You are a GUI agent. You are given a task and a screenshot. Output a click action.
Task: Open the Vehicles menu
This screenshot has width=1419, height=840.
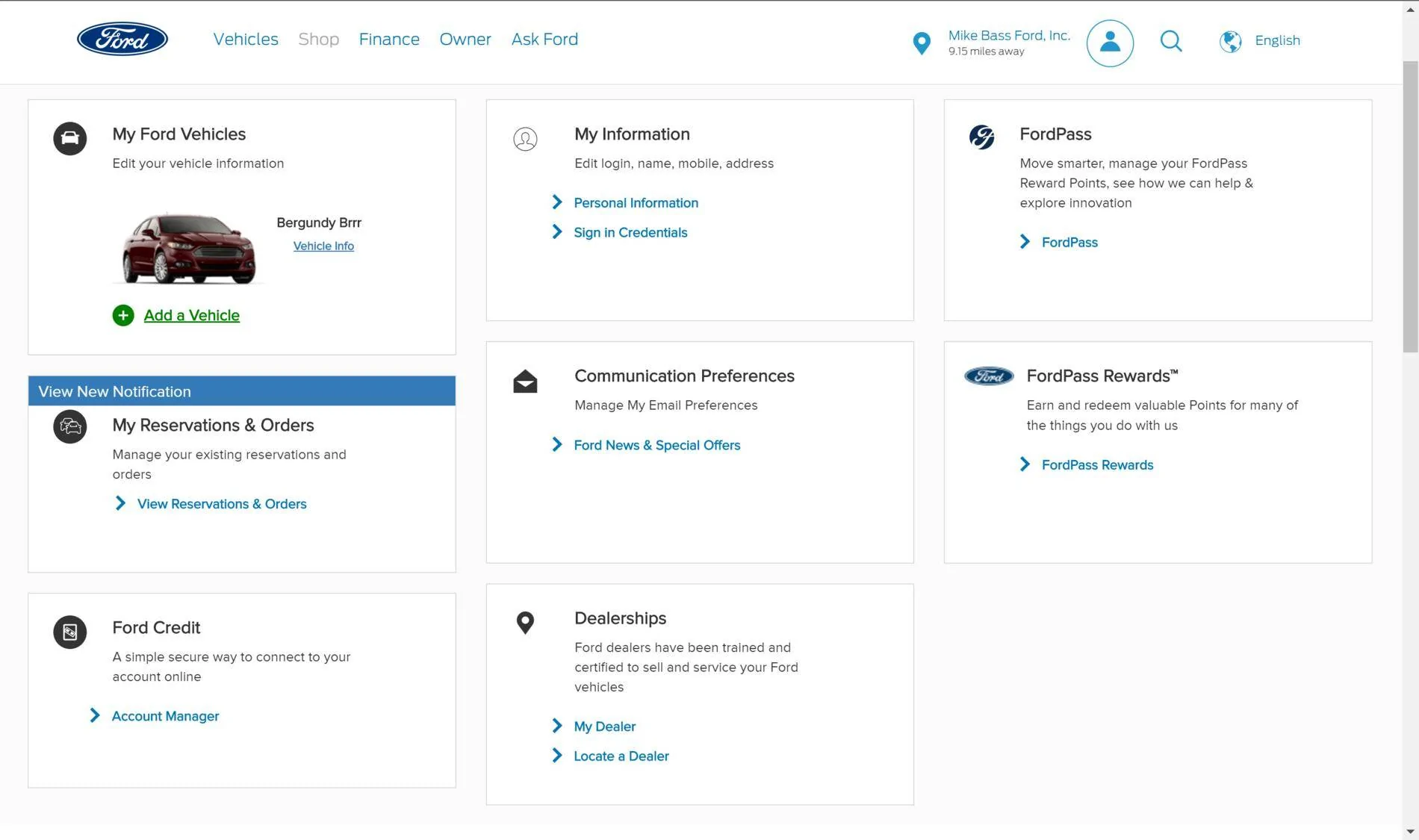point(246,39)
